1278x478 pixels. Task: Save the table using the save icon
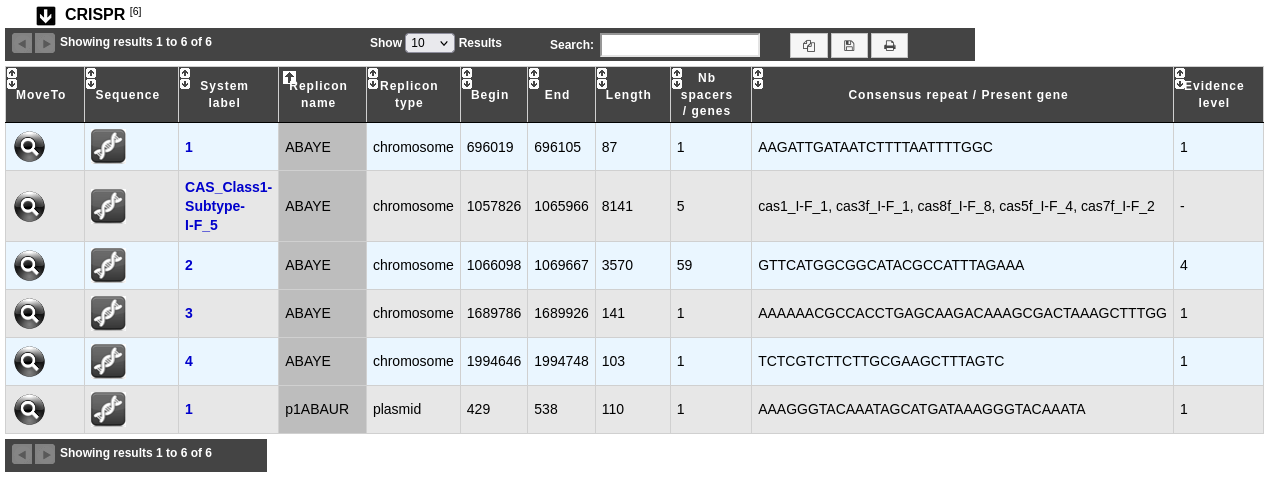click(x=849, y=45)
